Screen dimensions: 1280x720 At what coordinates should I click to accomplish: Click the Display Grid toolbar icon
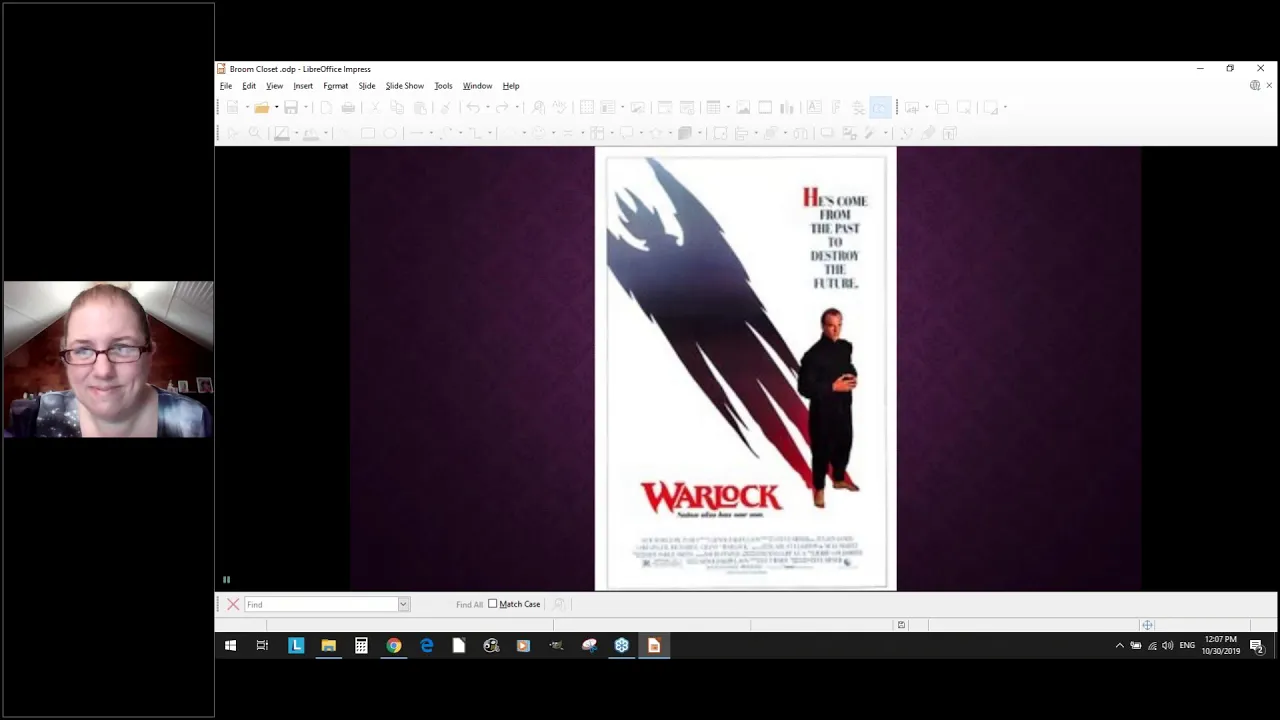[x=587, y=107]
